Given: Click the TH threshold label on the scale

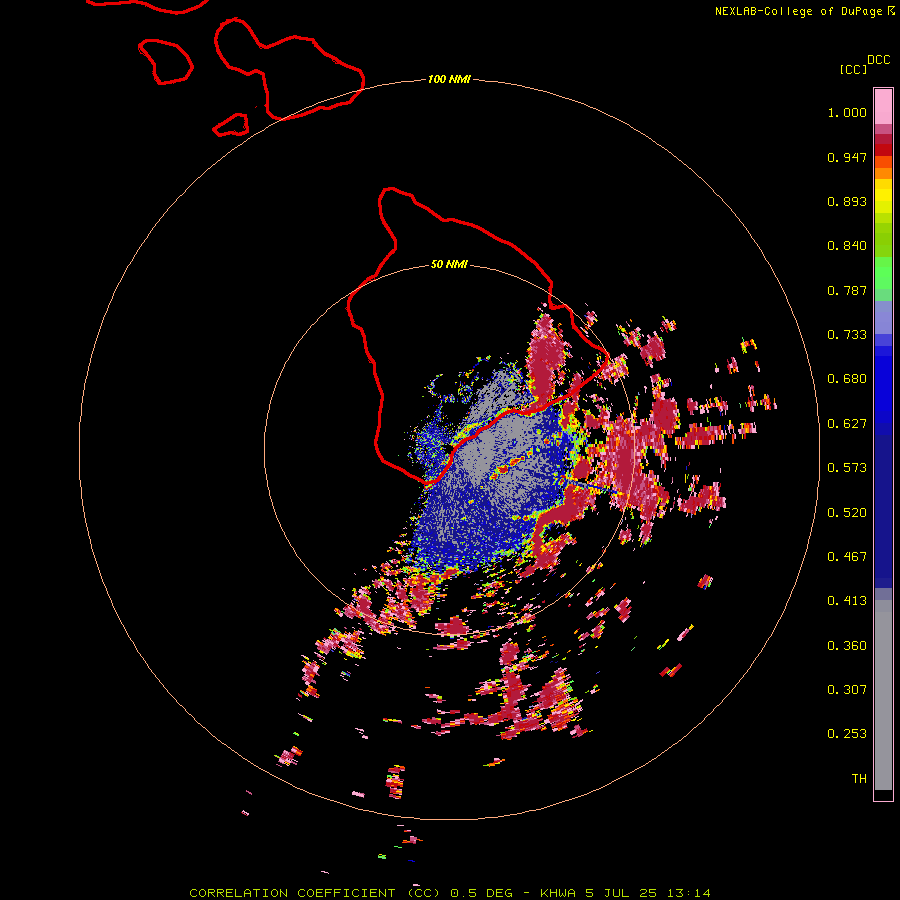Looking at the screenshot, I should coord(859,779).
